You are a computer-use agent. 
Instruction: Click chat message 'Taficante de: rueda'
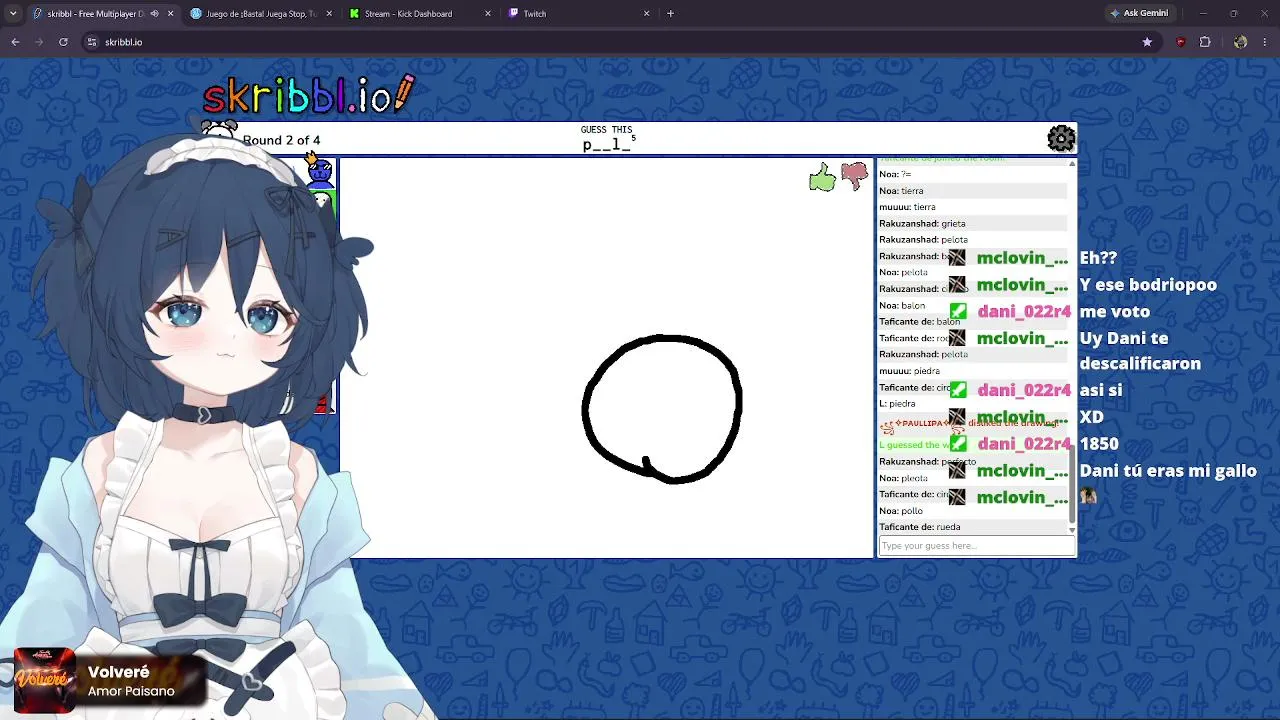click(919, 527)
